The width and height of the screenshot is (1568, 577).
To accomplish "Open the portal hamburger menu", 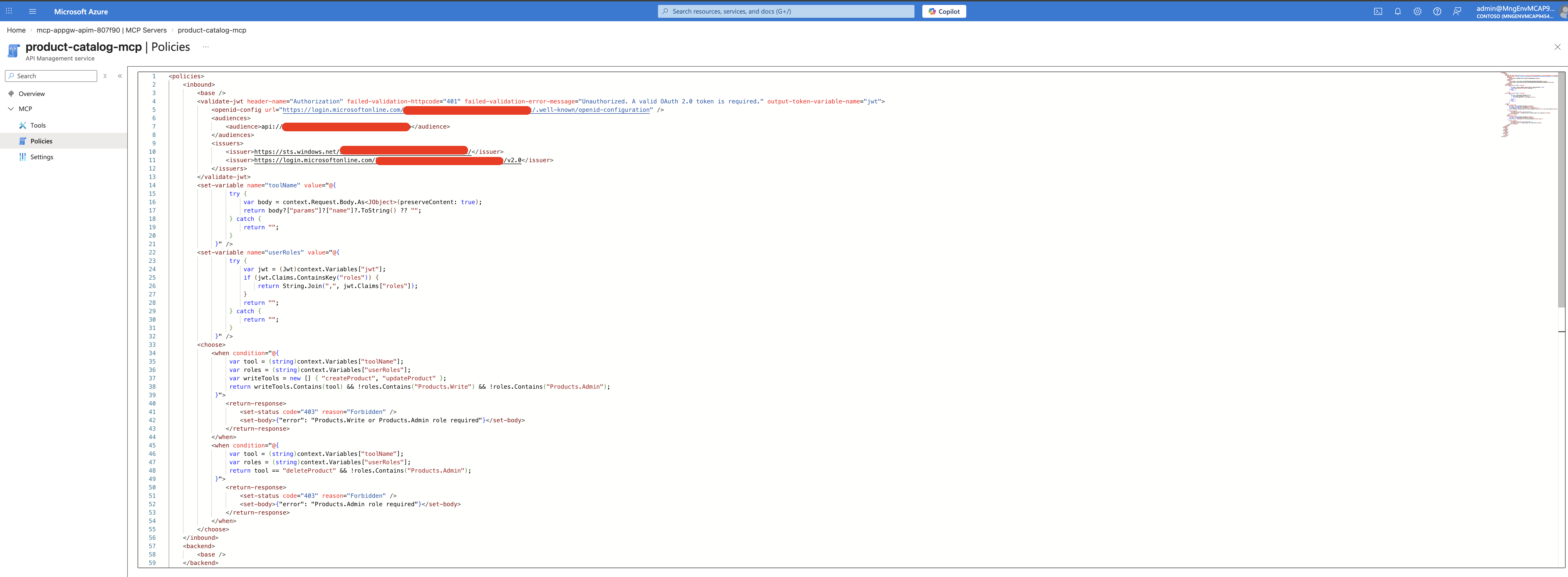I will coord(32,11).
